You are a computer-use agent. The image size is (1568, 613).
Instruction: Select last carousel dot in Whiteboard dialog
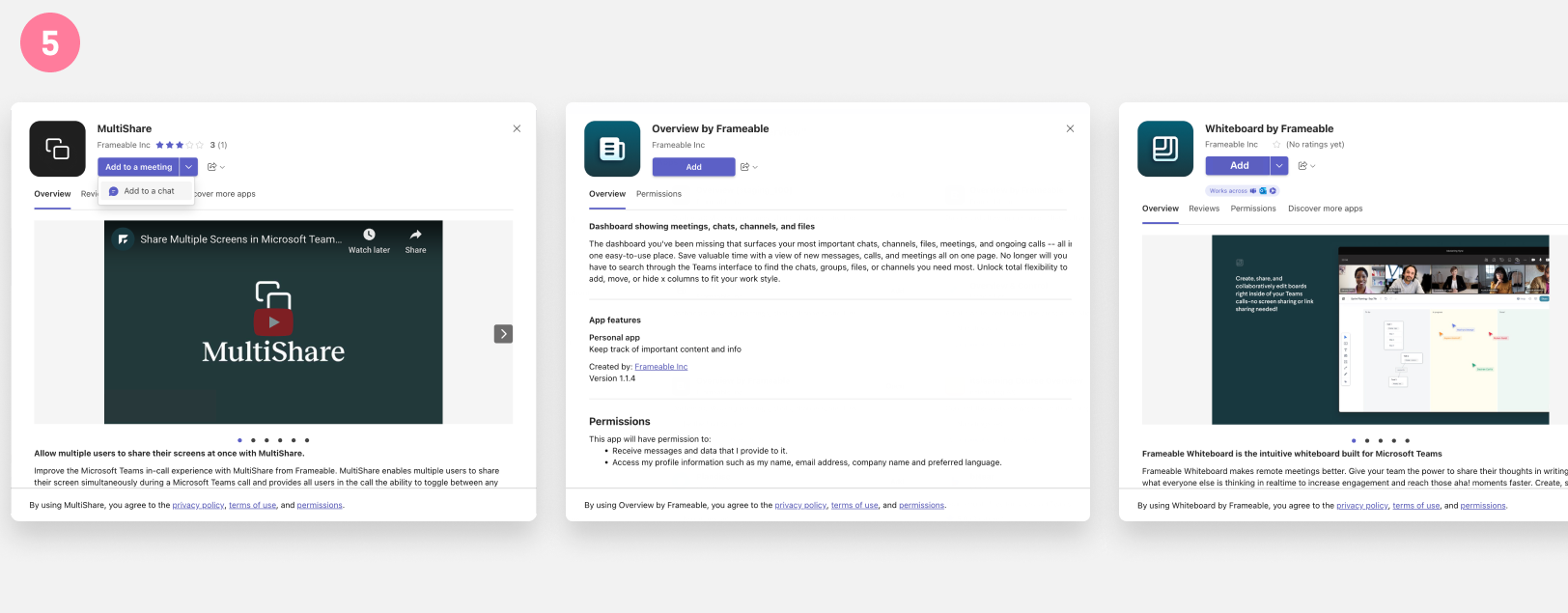(x=1408, y=440)
